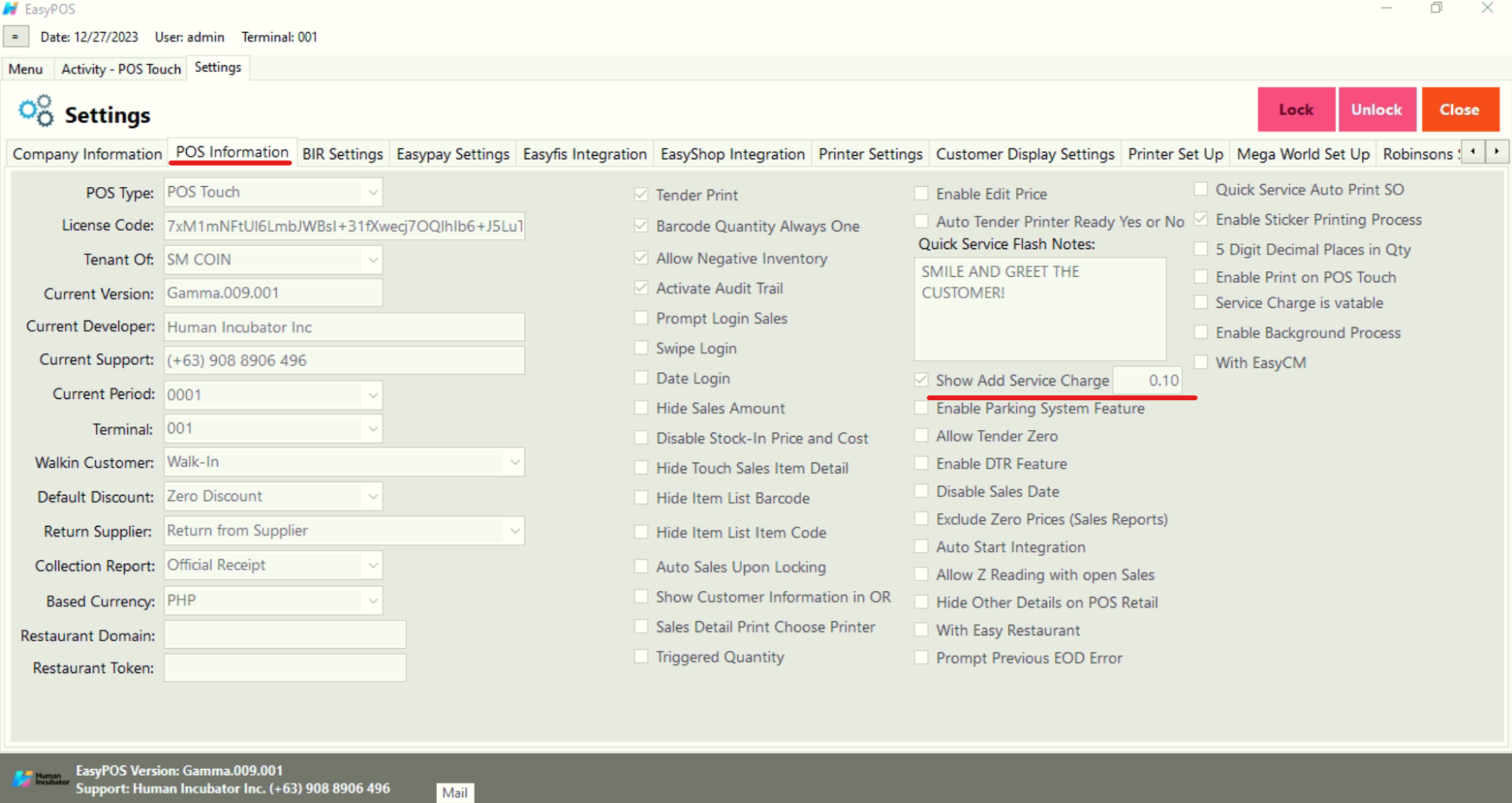1512x803 pixels.
Task: Switch to the Menu tab
Action: tap(26, 69)
